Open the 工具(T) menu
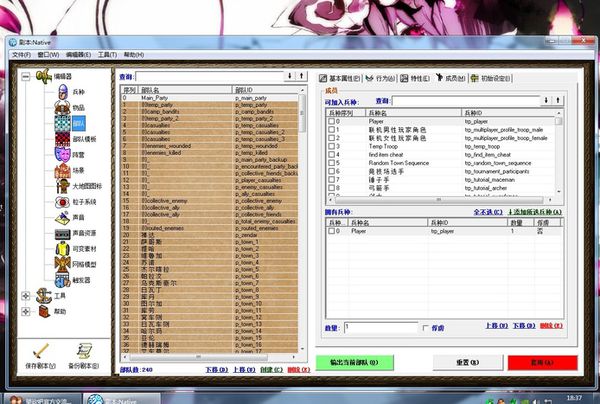Image resolution: width=600 pixels, height=404 pixels. tap(108, 55)
